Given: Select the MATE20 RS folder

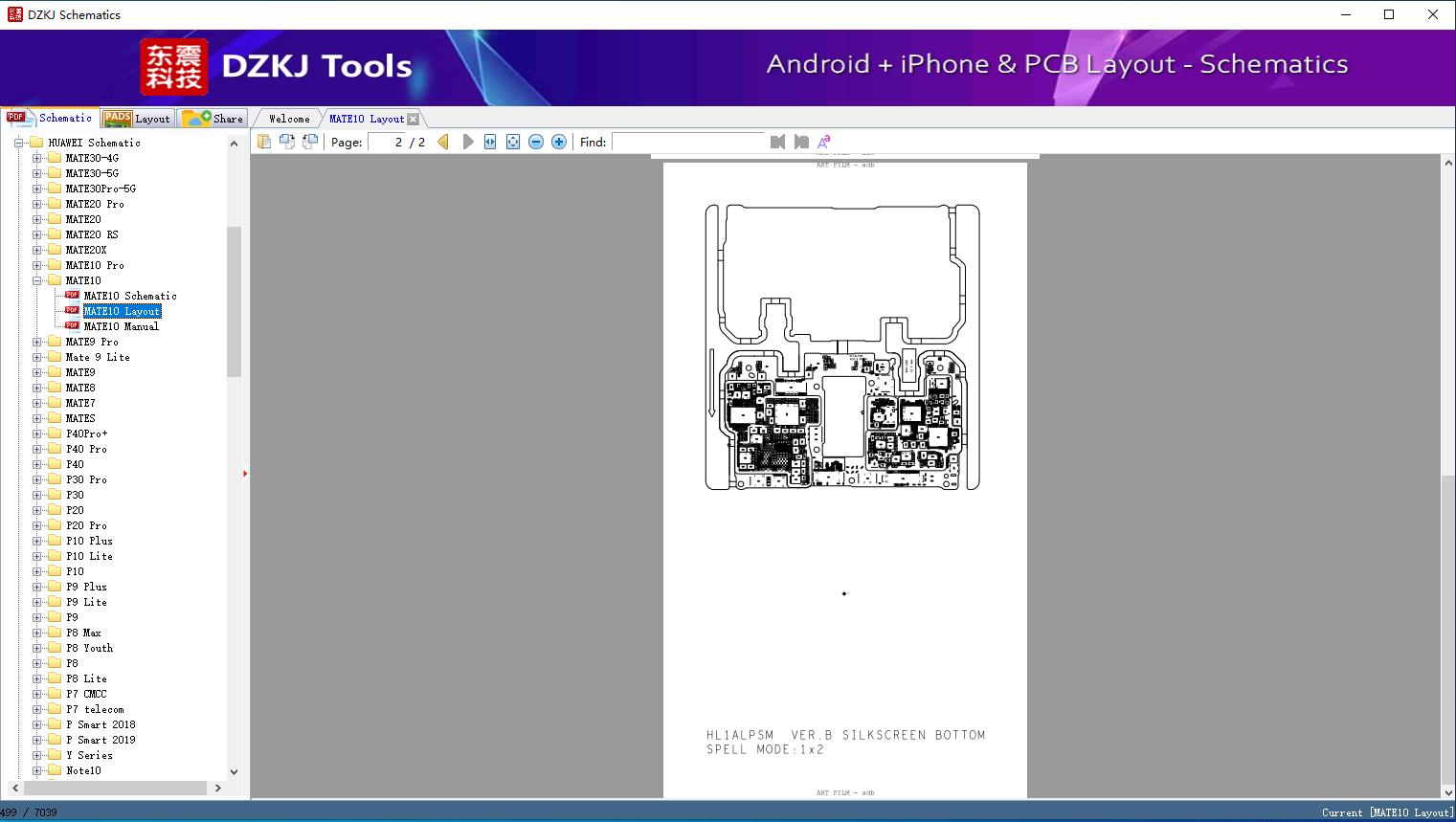Looking at the screenshot, I should (x=92, y=234).
